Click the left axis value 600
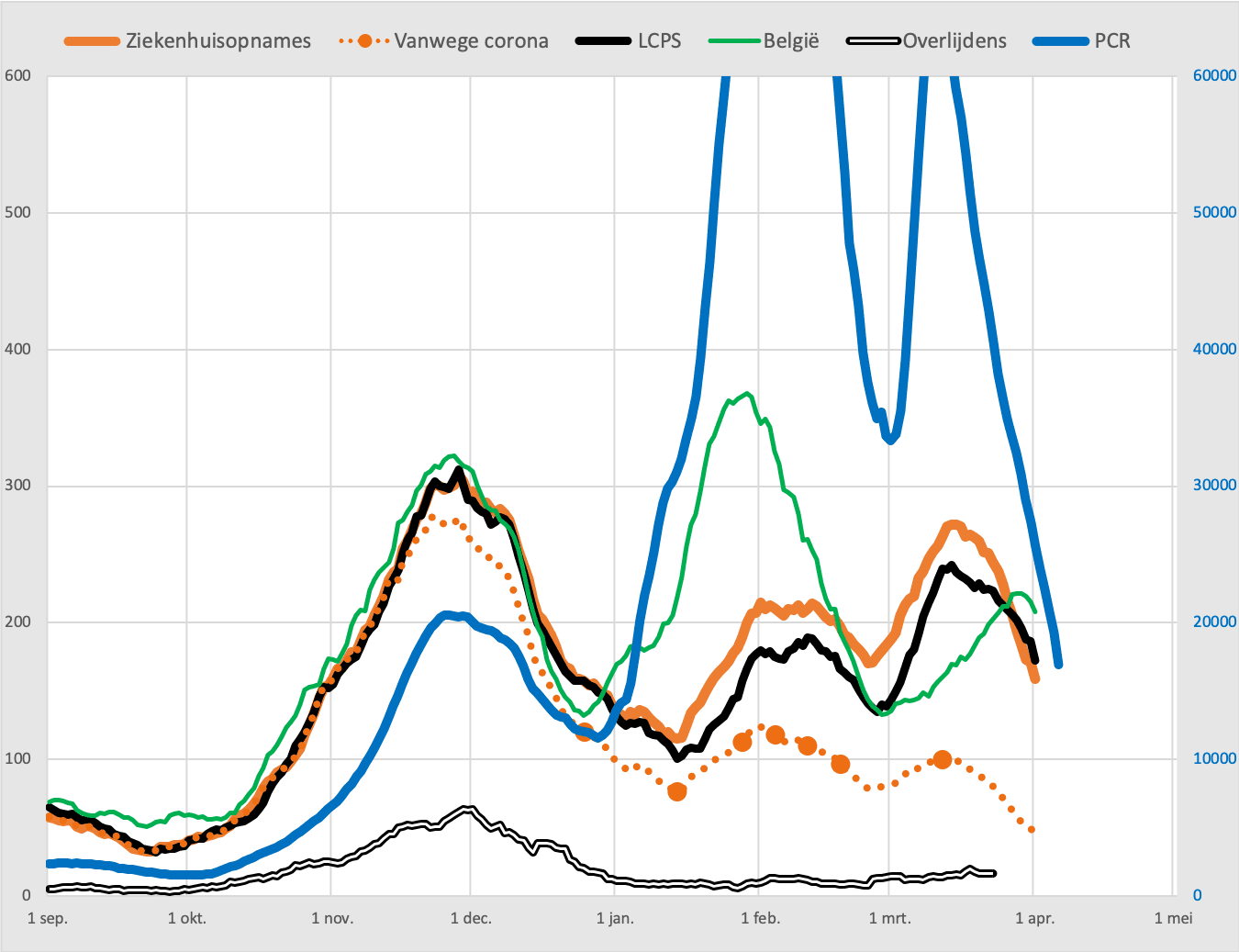 tap(17, 76)
